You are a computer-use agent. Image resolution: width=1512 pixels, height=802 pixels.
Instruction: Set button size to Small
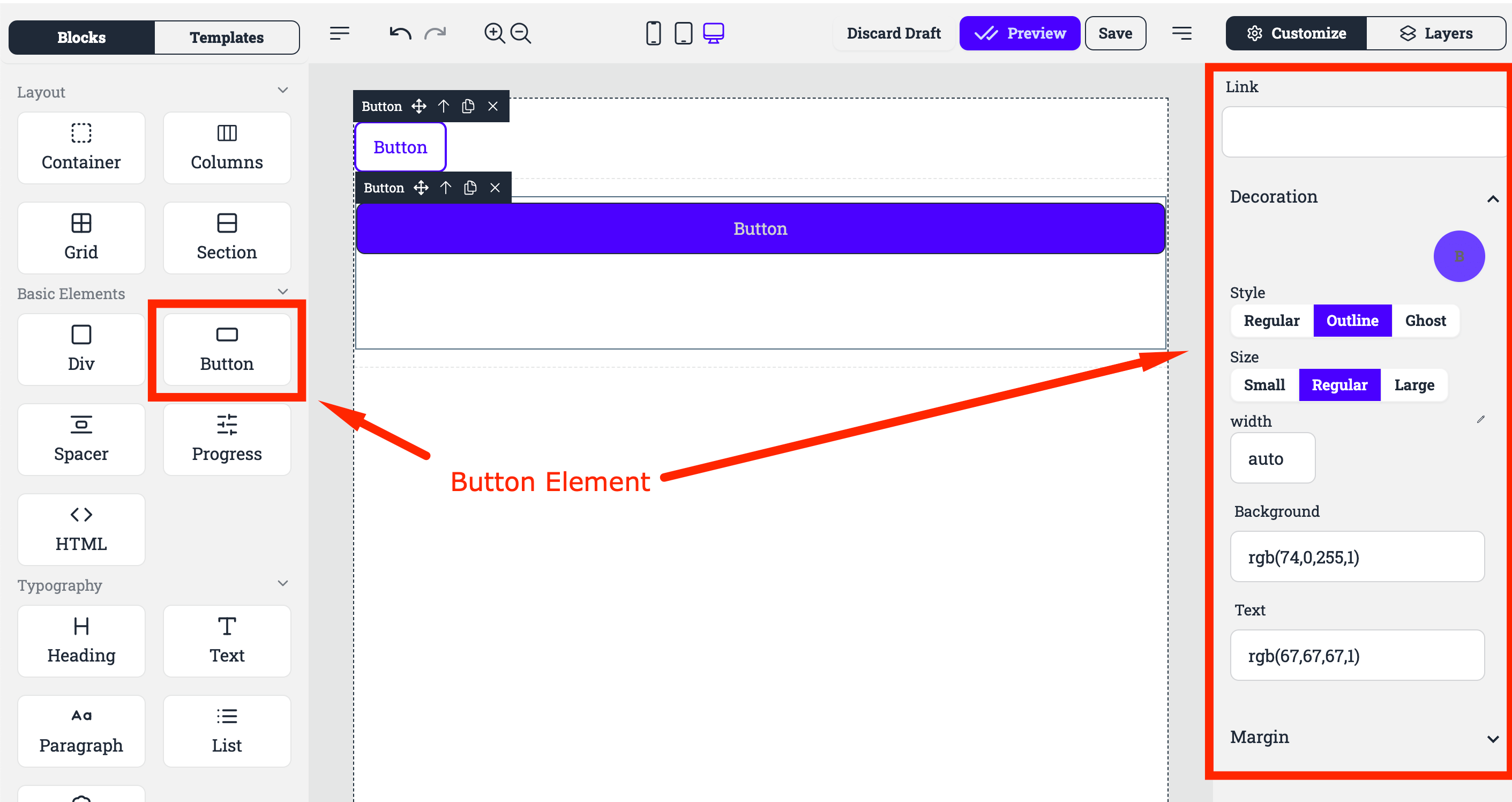pyautogui.click(x=1264, y=385)
